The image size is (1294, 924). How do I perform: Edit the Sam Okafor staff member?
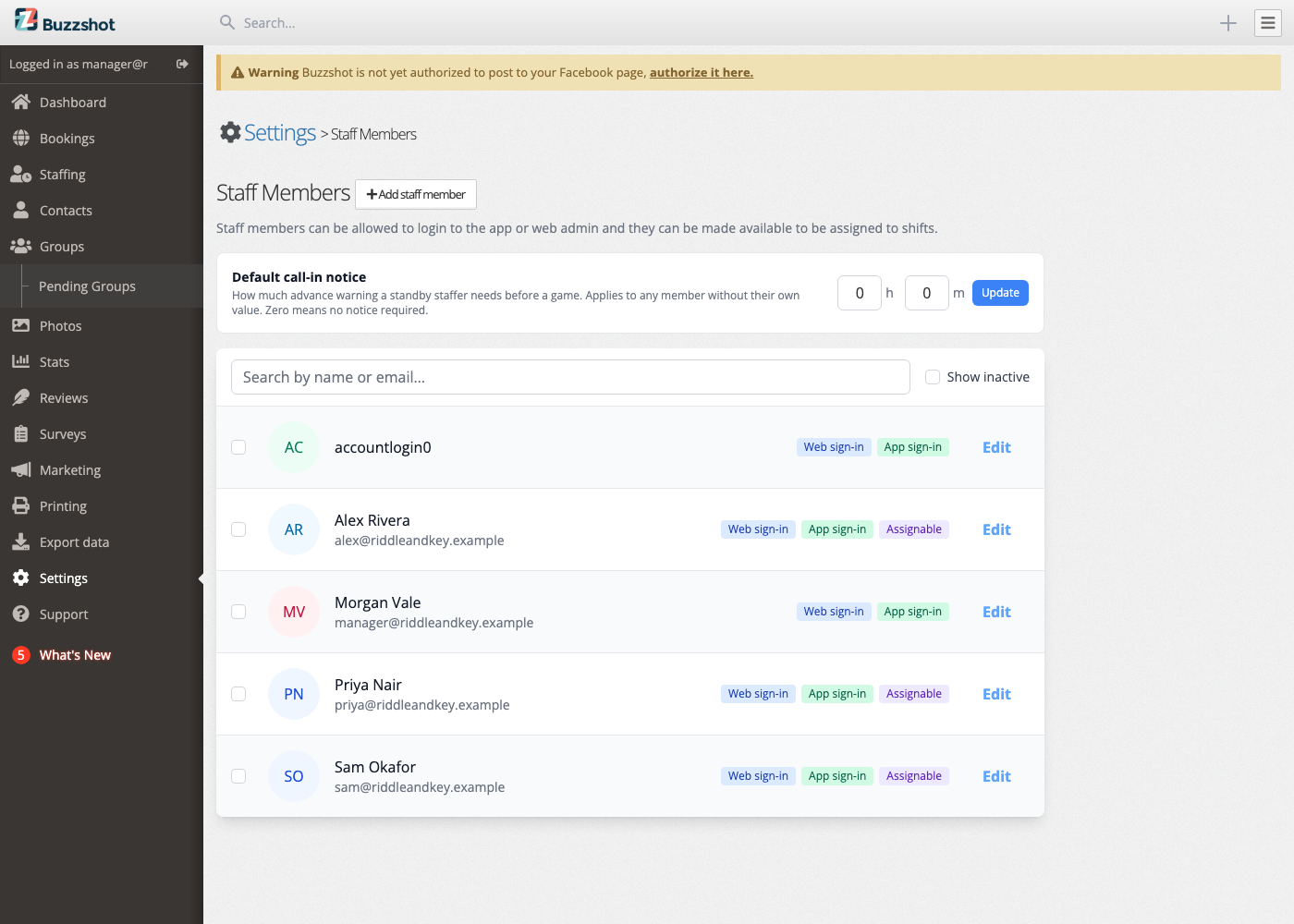pos(996,776)
